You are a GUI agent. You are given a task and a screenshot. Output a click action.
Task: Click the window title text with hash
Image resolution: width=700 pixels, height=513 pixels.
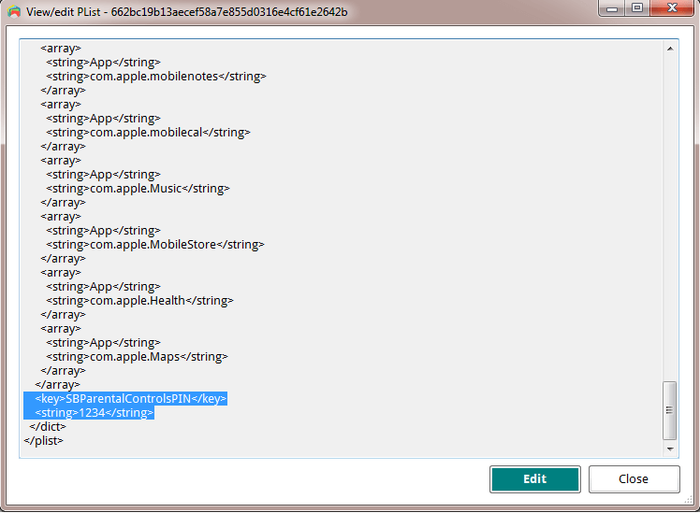click(x=187, y=12)
